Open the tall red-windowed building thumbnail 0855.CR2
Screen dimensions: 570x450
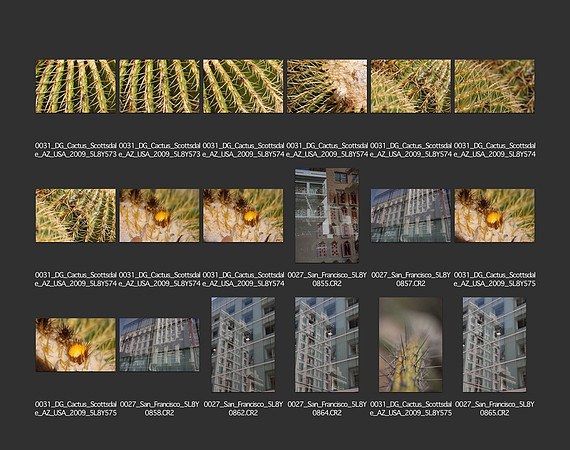[x=327, y=216]
